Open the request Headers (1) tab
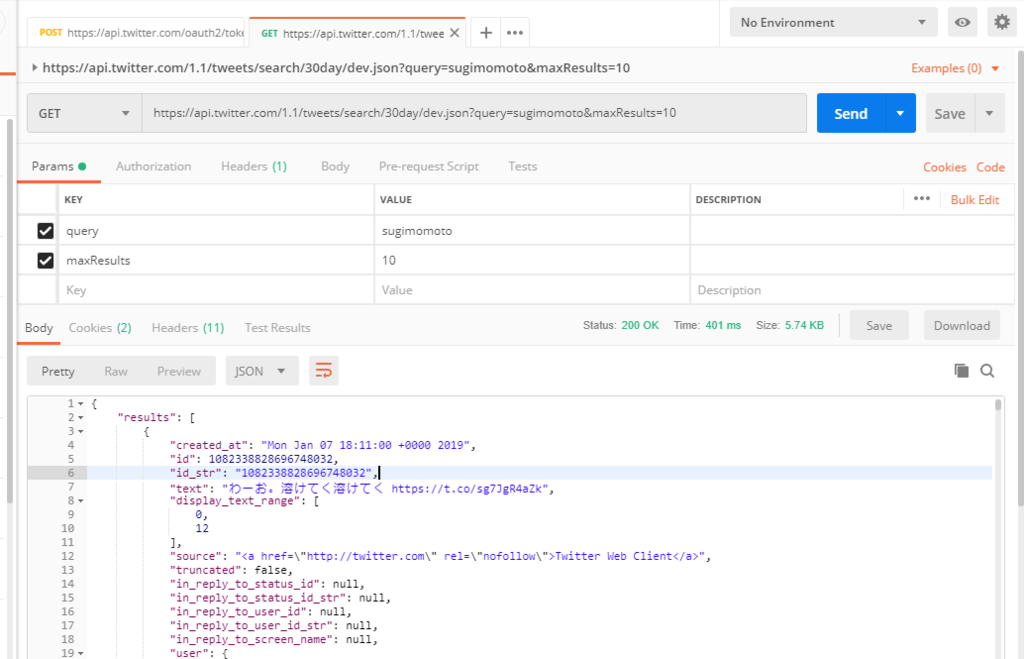The width and height of the screenshot is (1024, 659). pyautogui.click(x=254, y=166)
